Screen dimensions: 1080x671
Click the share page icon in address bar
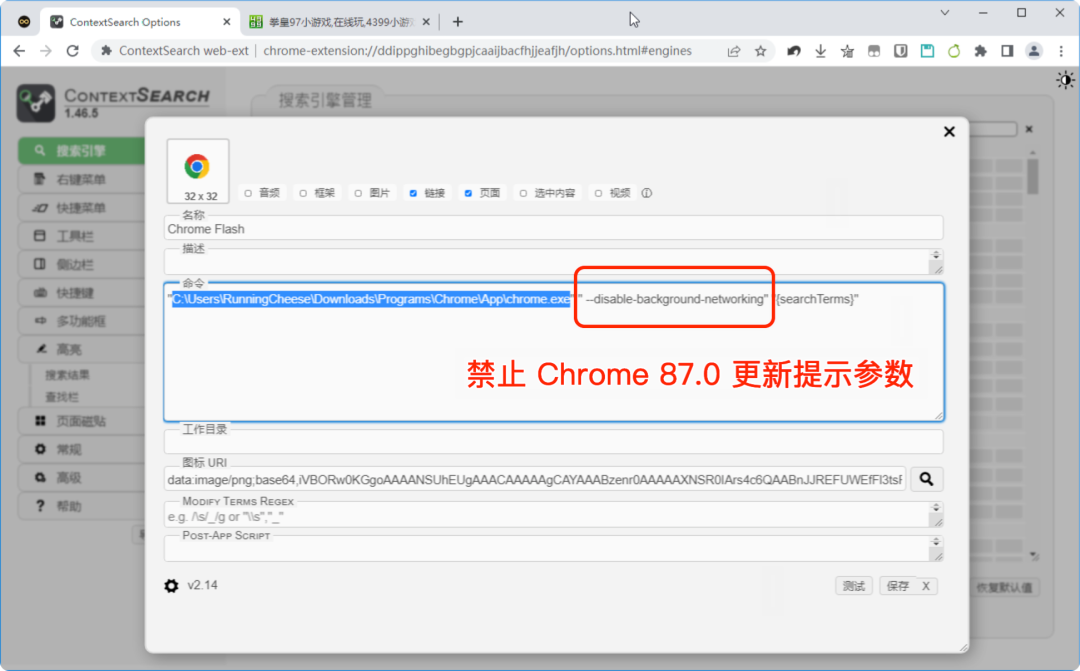(734, 50)
